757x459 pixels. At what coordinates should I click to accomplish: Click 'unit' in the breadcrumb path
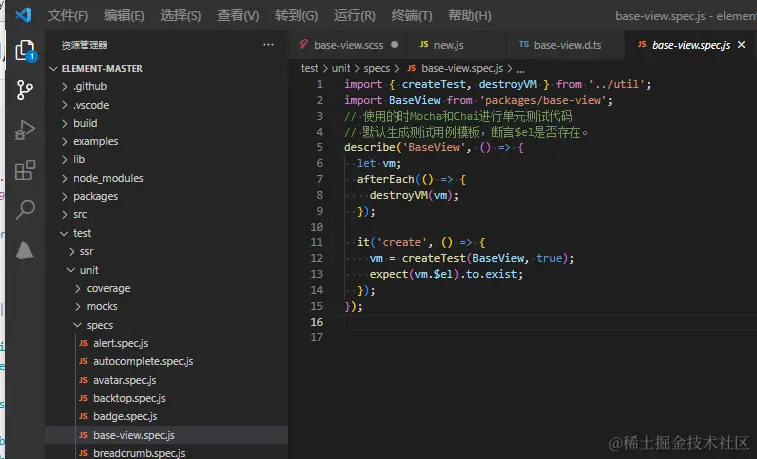(341, 69)
